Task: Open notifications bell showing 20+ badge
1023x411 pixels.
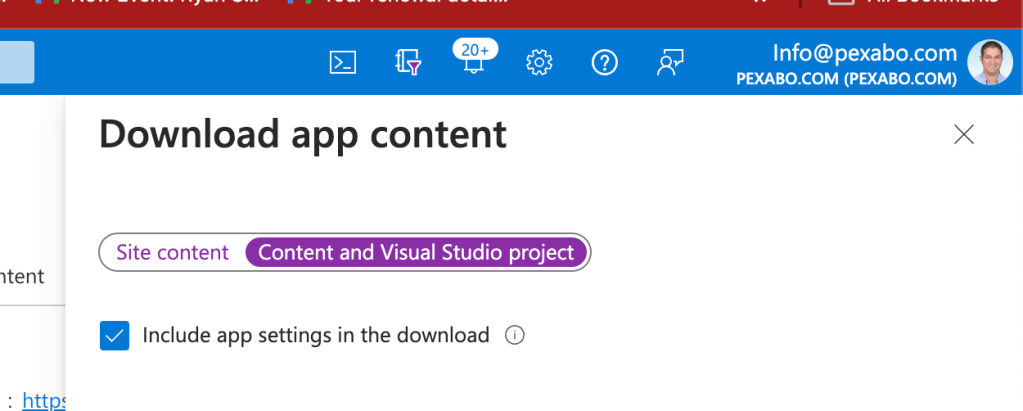Action: tap(474, 57)
